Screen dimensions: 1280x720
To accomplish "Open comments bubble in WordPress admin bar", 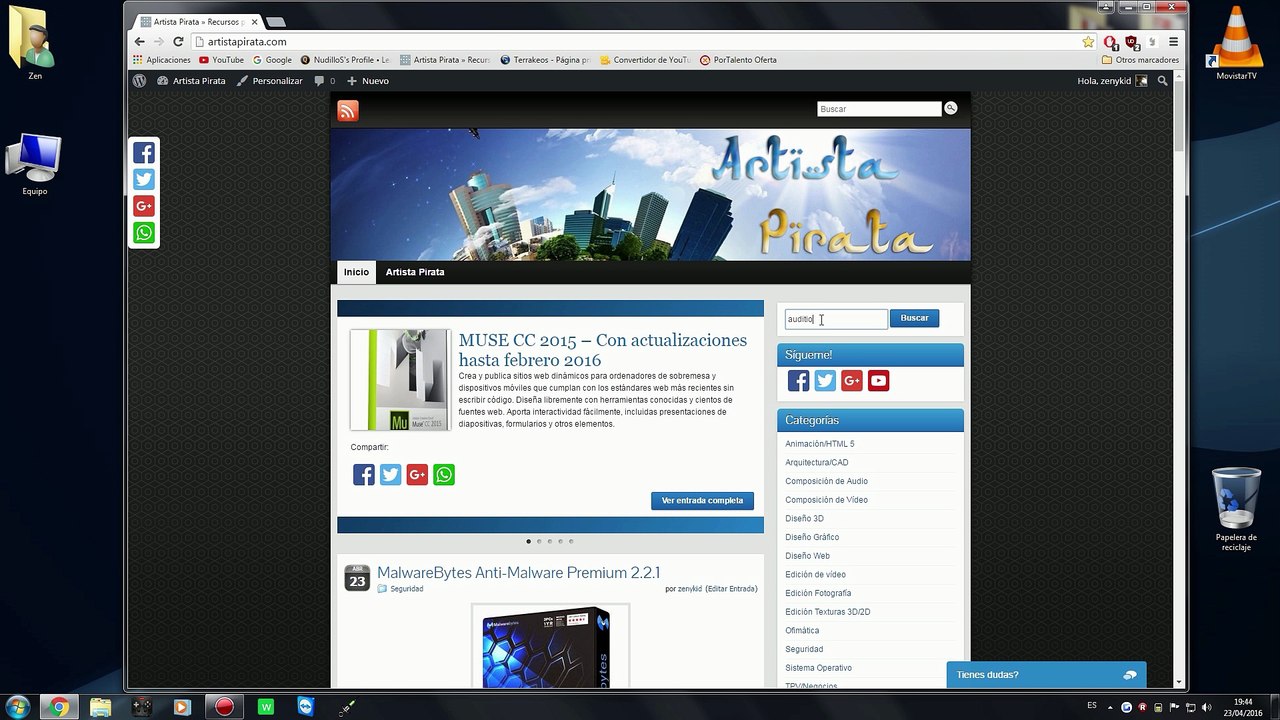I will (x=324, y=81).
